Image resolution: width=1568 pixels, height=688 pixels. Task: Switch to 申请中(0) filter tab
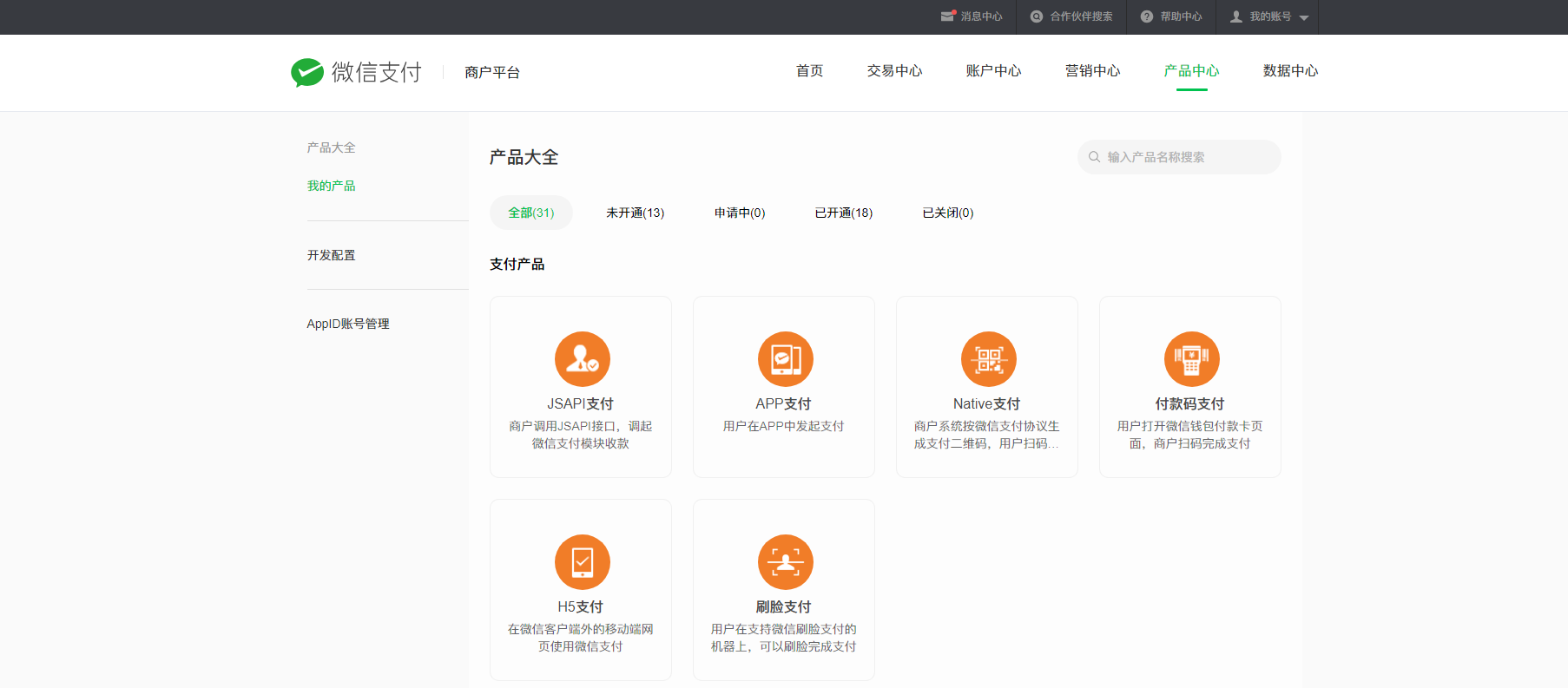[740, 213]
